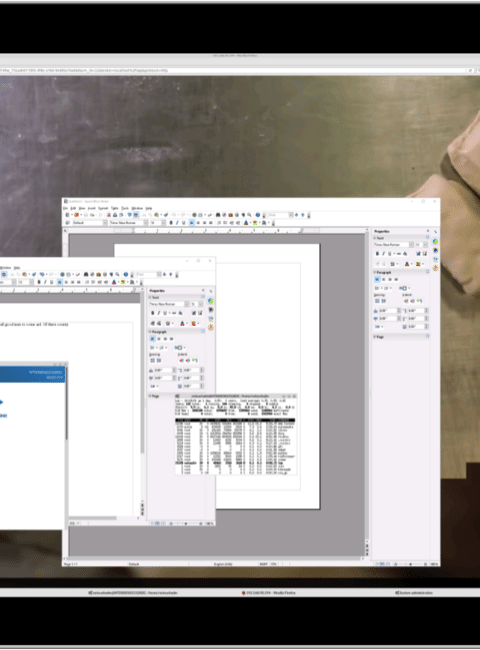Click the Format Paintbrush icon in back Writer toolbar

click(x=165, y=215)
